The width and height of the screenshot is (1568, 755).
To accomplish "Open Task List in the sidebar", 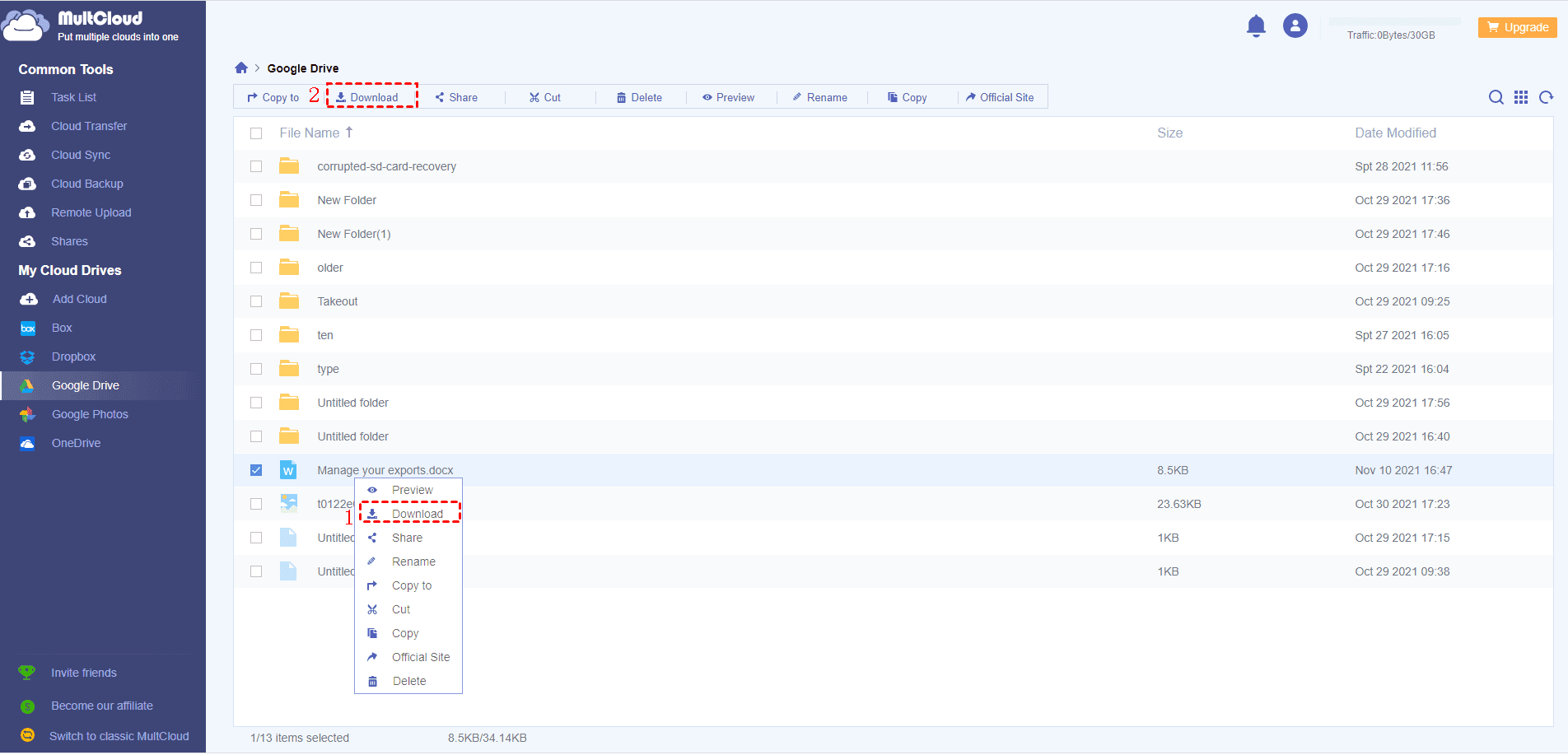I will click(73, 97).
